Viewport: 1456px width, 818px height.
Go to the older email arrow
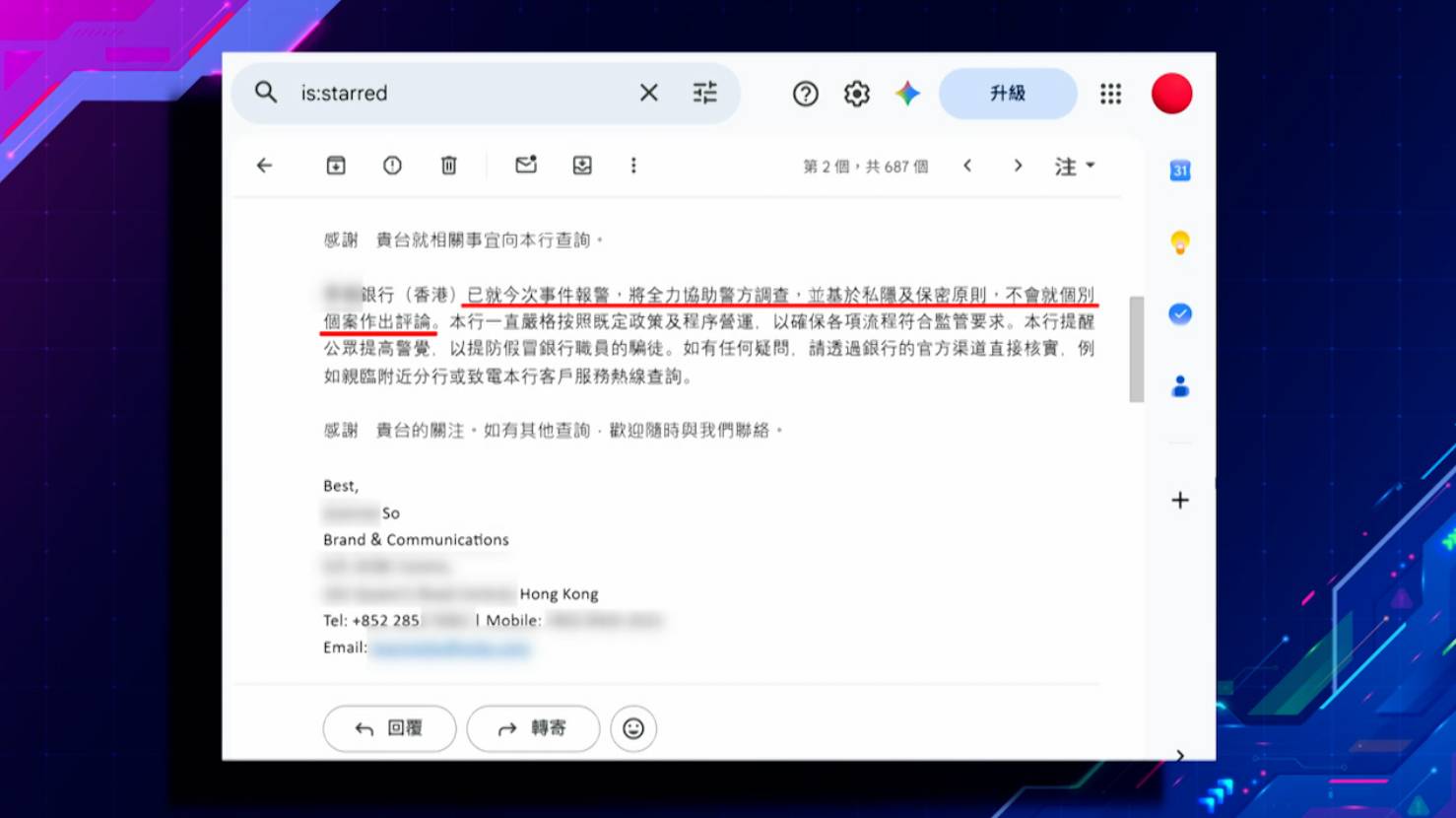point(1018,166)
